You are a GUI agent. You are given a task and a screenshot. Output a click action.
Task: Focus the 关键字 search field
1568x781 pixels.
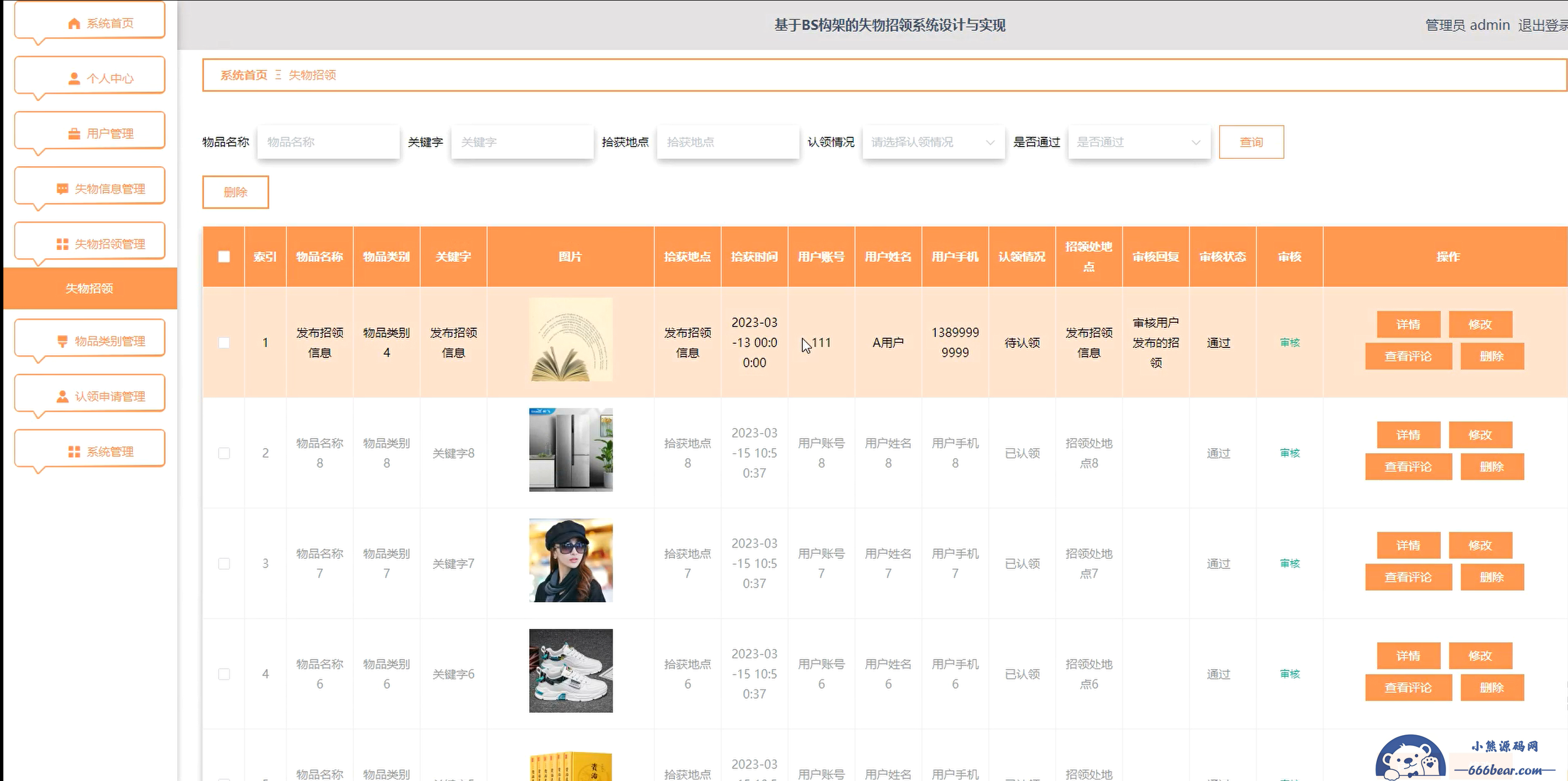click(522, 142)
